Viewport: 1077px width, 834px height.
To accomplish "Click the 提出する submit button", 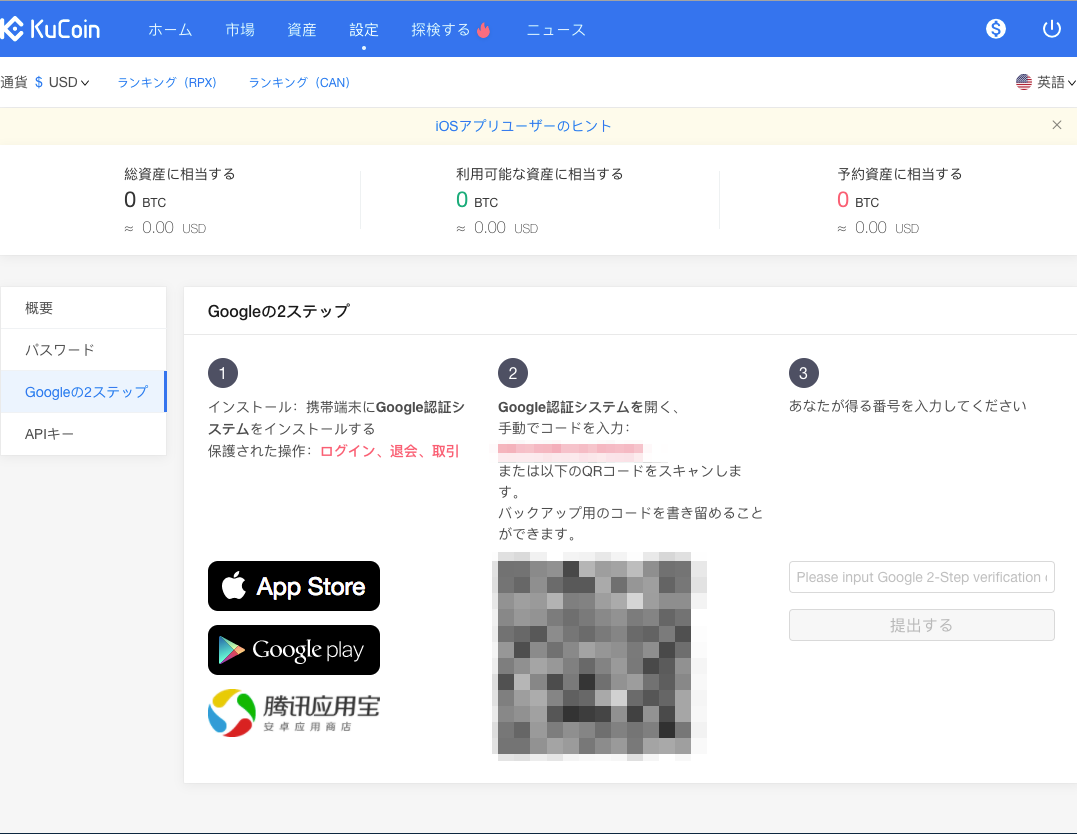I will point(921,625).
